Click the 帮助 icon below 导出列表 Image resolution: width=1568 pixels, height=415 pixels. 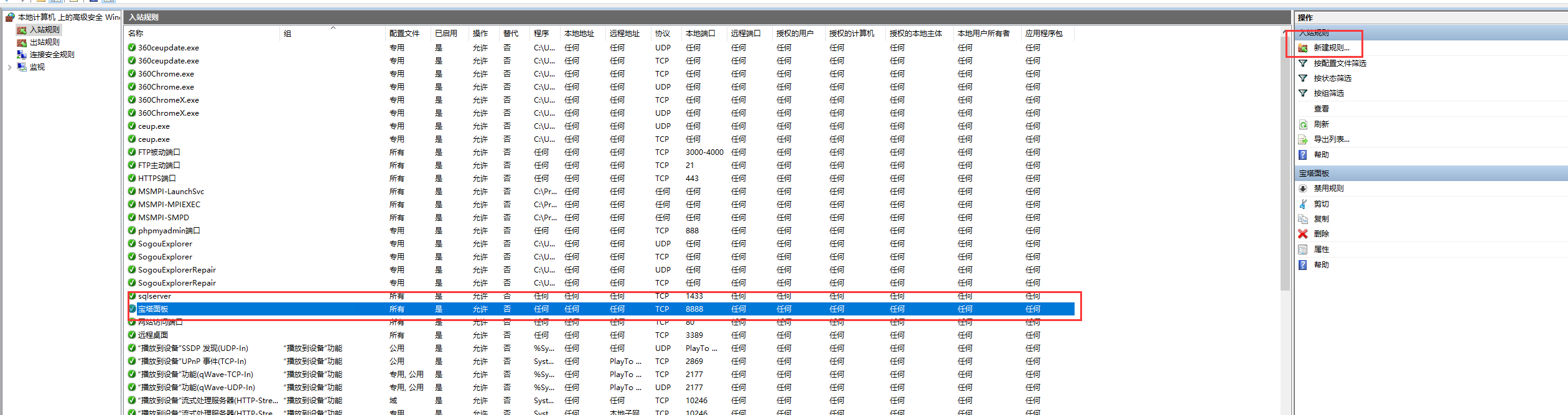1303,155
